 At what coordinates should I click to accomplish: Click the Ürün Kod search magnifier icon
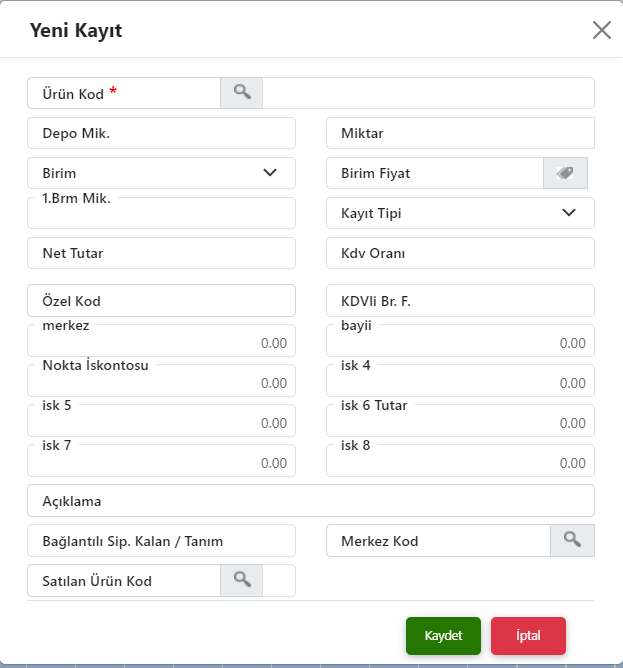[242, 93]
